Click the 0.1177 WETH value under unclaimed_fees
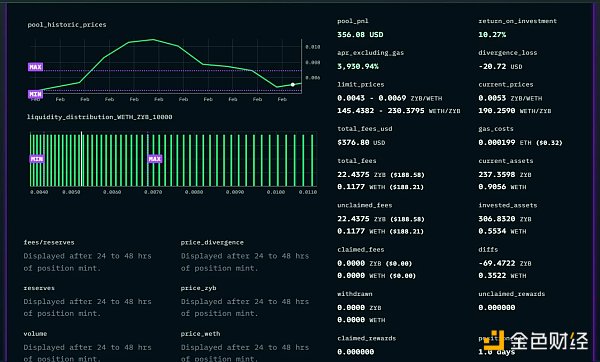Screen dimensions: 600x362 [x=380, y=231]
